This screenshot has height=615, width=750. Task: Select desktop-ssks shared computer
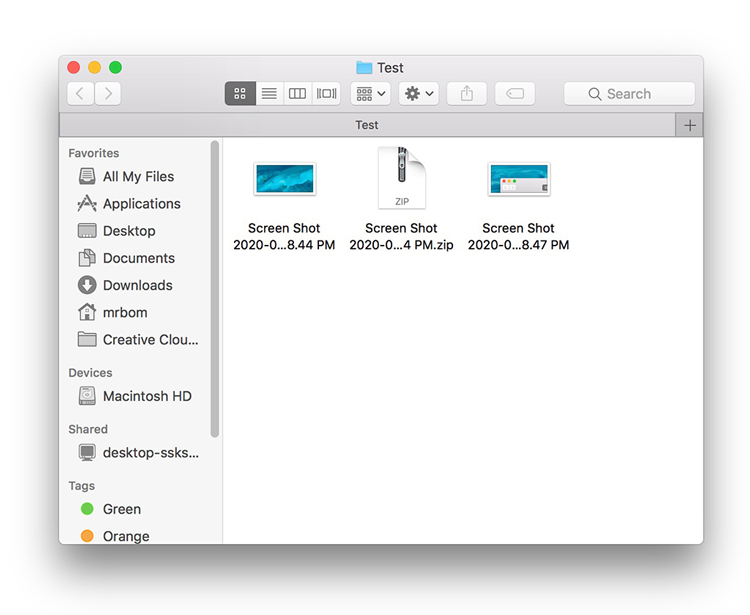138,452
